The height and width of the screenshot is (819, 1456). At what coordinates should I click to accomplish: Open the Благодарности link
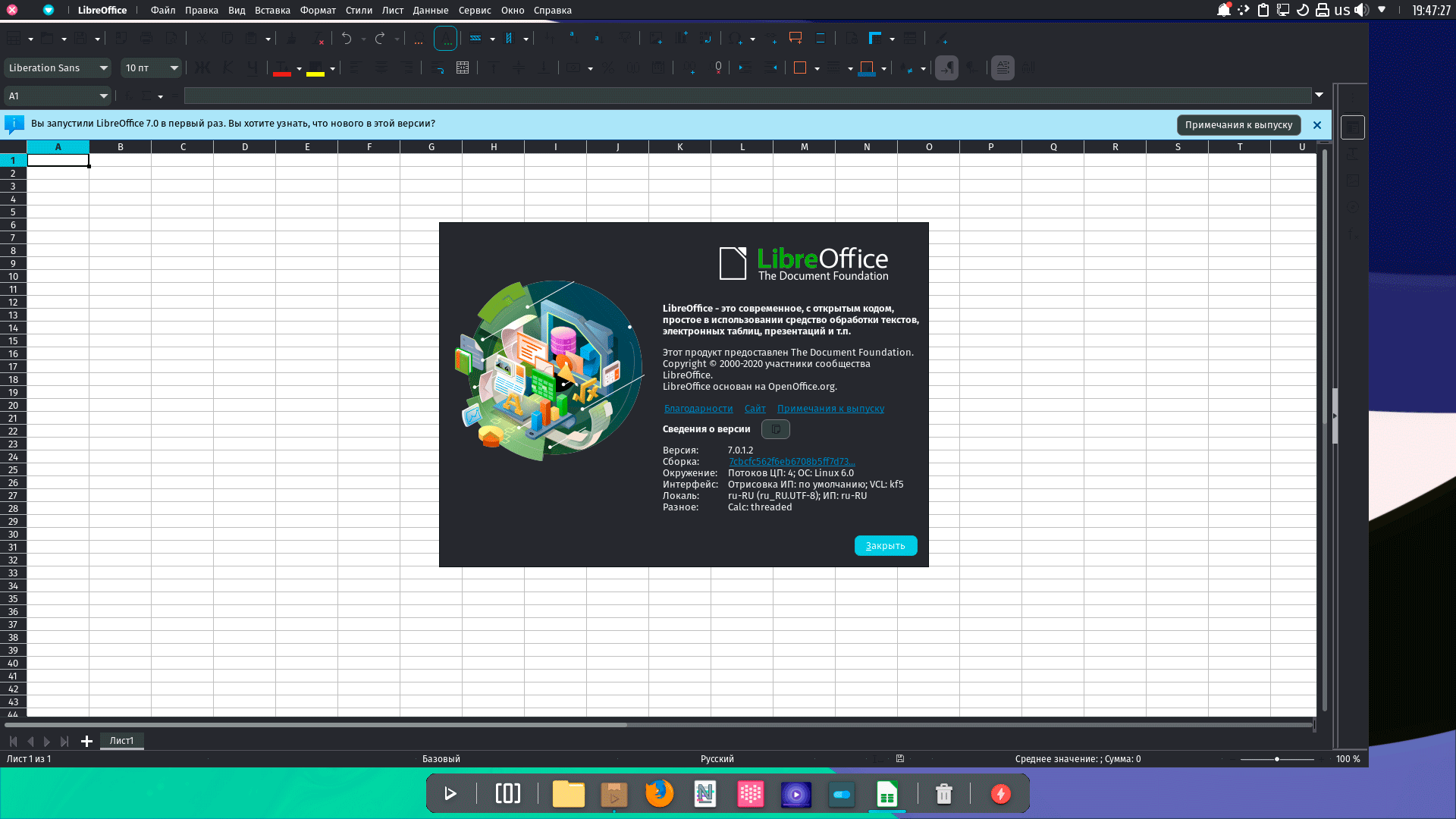pyautogui.click(x=698, y=409)
